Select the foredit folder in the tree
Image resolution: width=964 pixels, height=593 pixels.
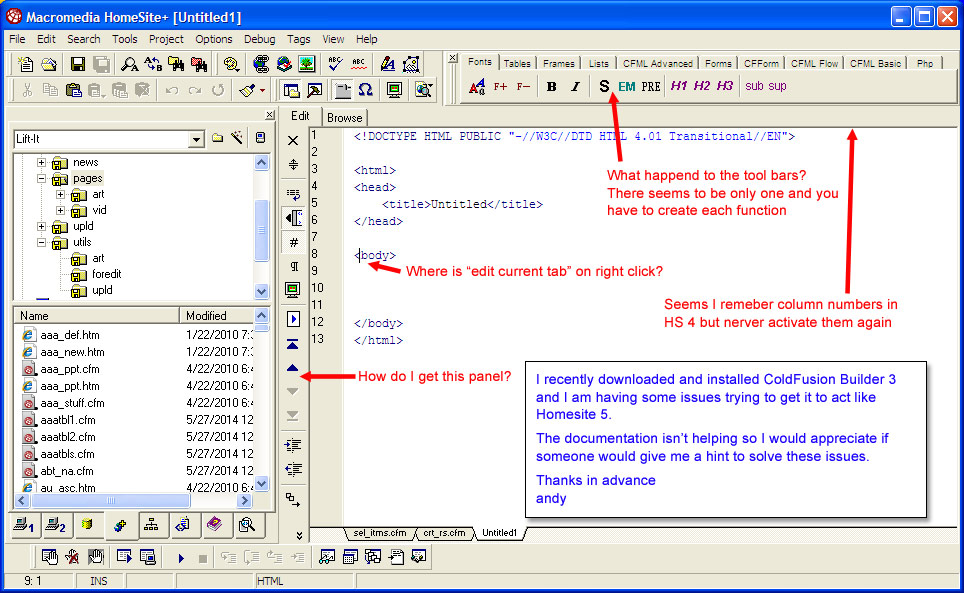point(106,274)
